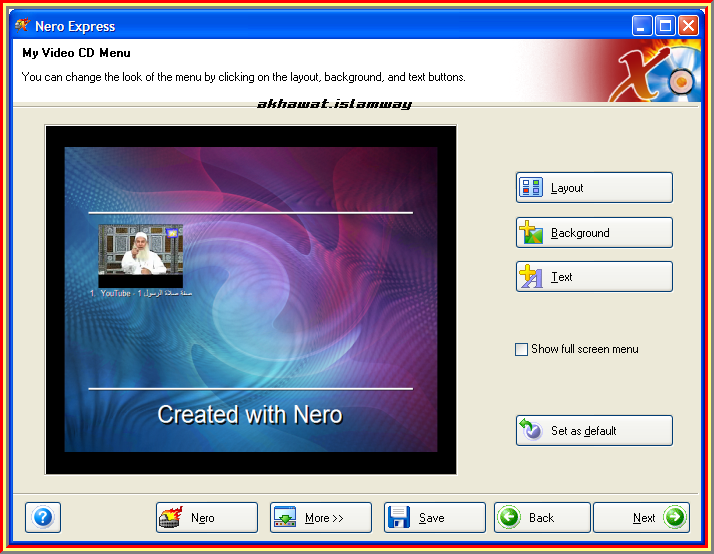Close the Nero Express window
714x554 pixels.
click(688, 25)
